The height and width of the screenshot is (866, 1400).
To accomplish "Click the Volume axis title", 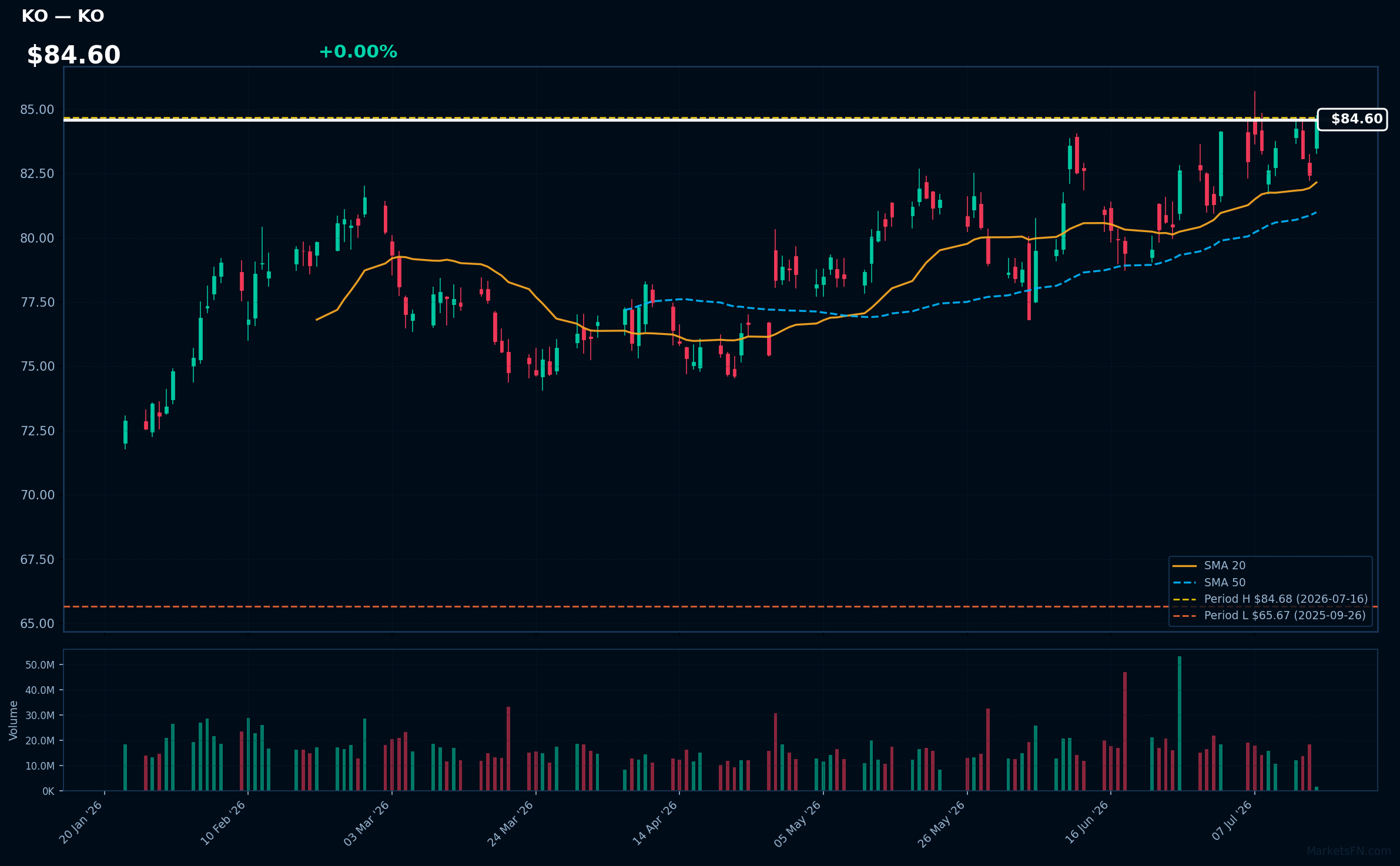I will (14, 720).
